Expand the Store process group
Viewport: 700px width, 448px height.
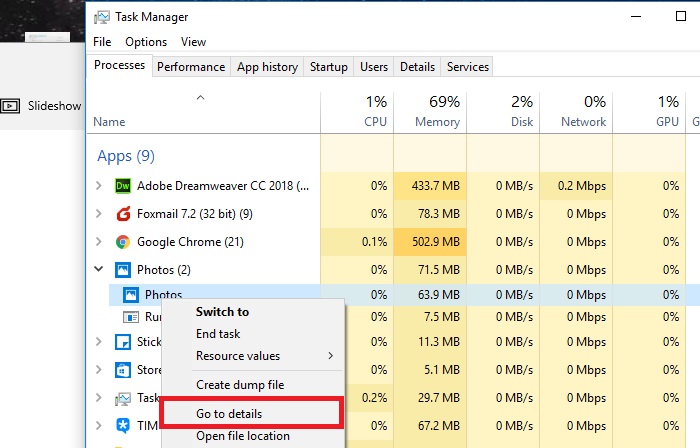(99, 369)
